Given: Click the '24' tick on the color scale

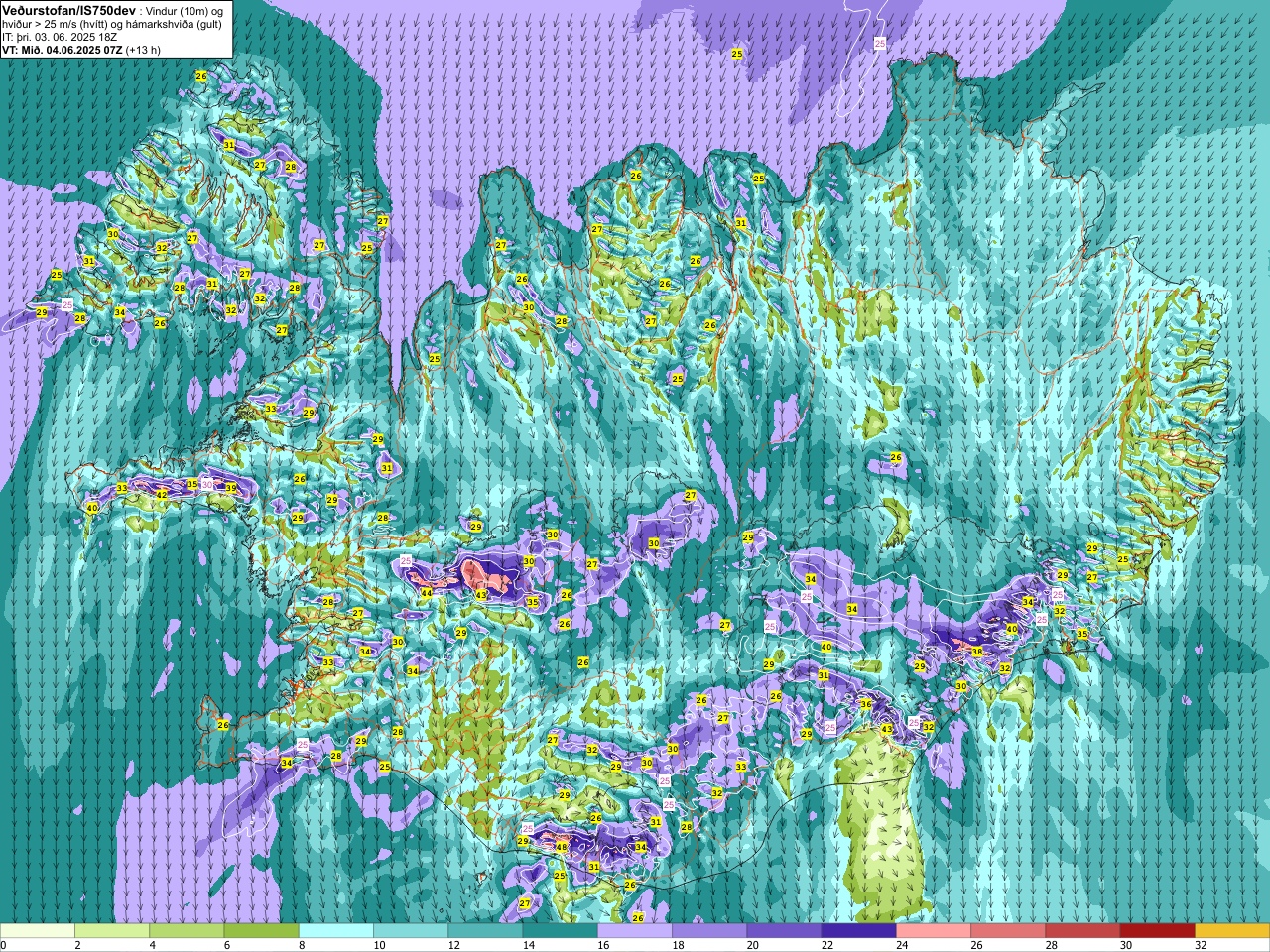Looking at the screenshot, I should (x=902, y=945).
